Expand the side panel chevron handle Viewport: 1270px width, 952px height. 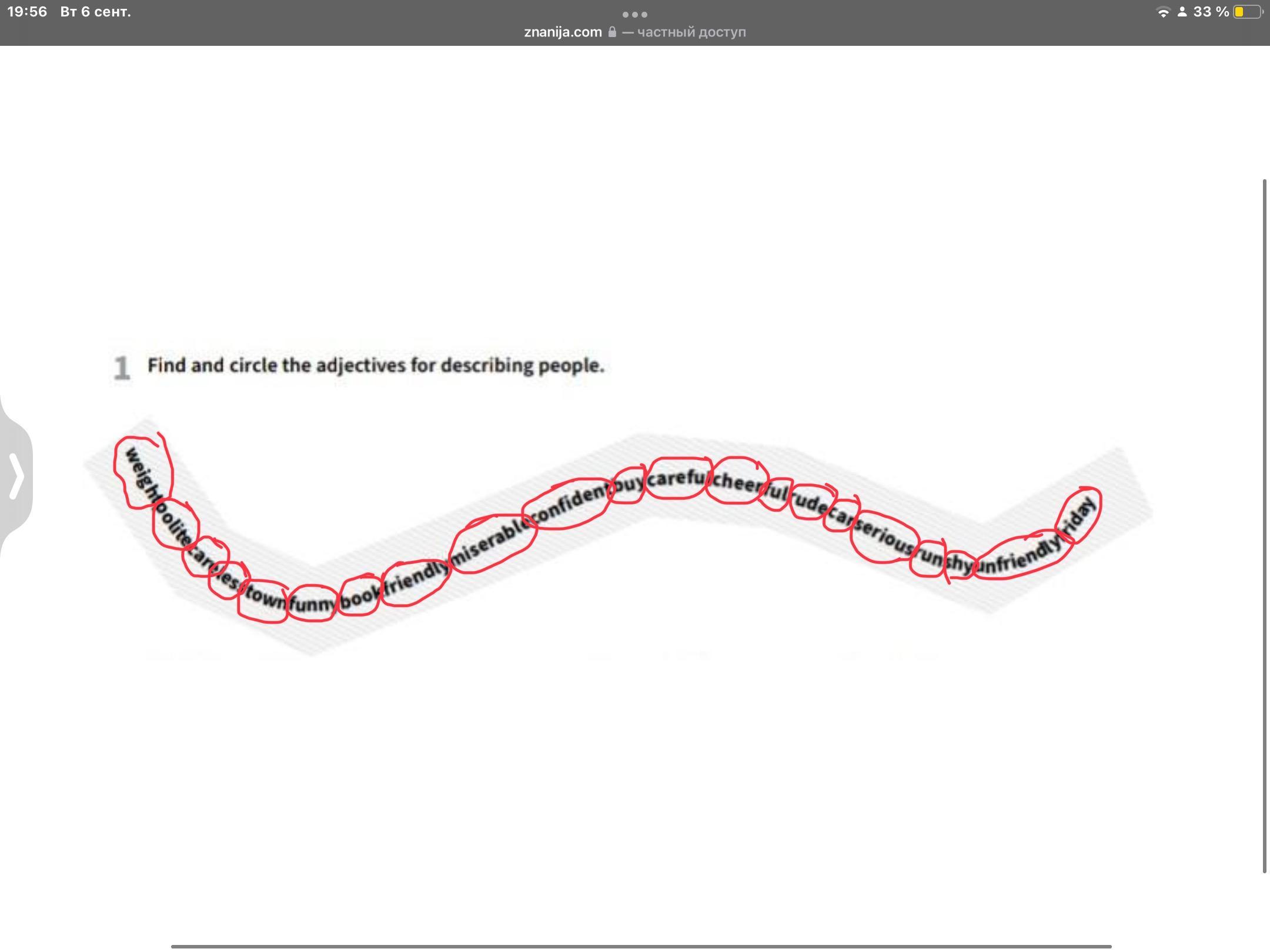16,475
